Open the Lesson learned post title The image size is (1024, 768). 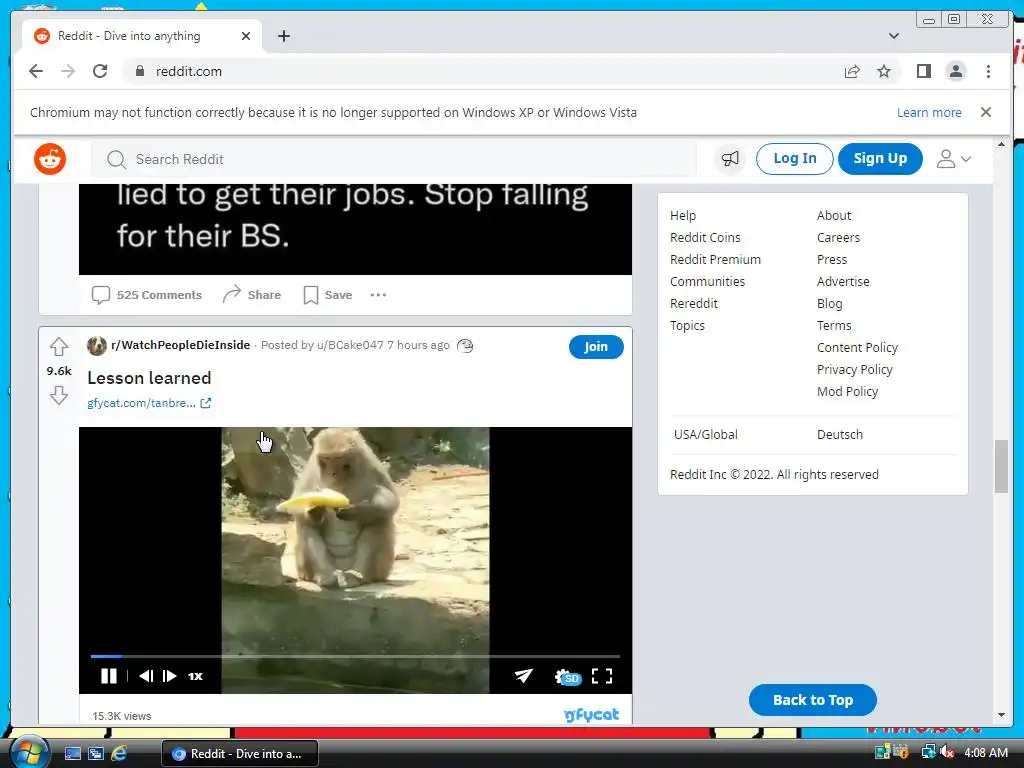149,378
